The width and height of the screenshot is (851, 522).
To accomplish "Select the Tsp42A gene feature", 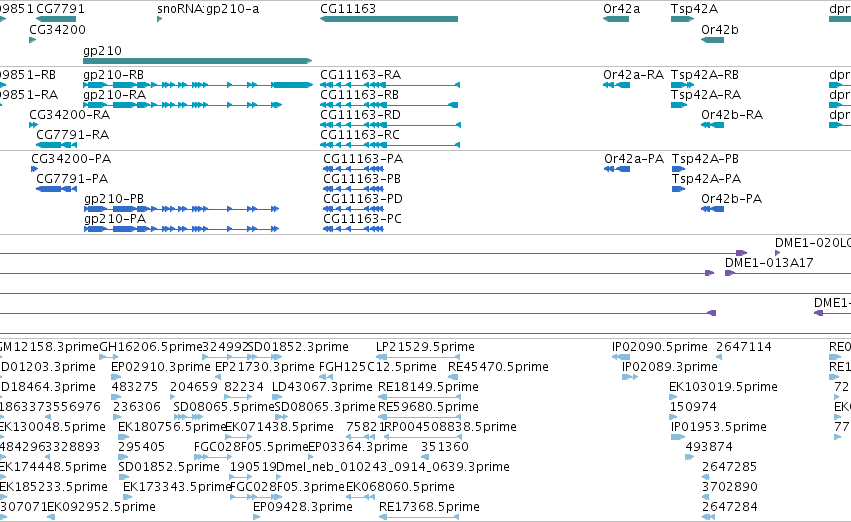I will coord(682,19).
